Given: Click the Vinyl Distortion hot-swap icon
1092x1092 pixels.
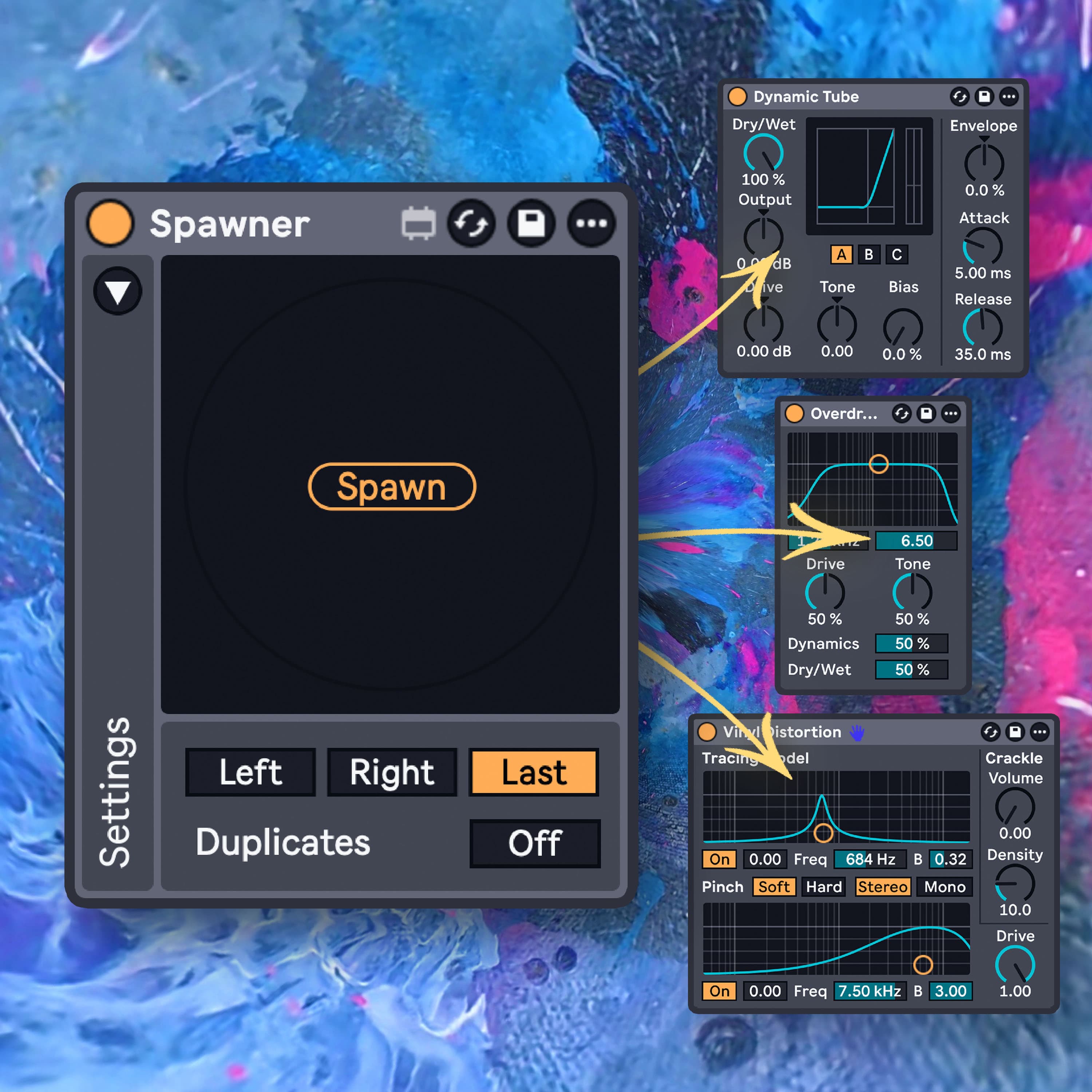Looking at the screenshot, I should tap(990, 732).
